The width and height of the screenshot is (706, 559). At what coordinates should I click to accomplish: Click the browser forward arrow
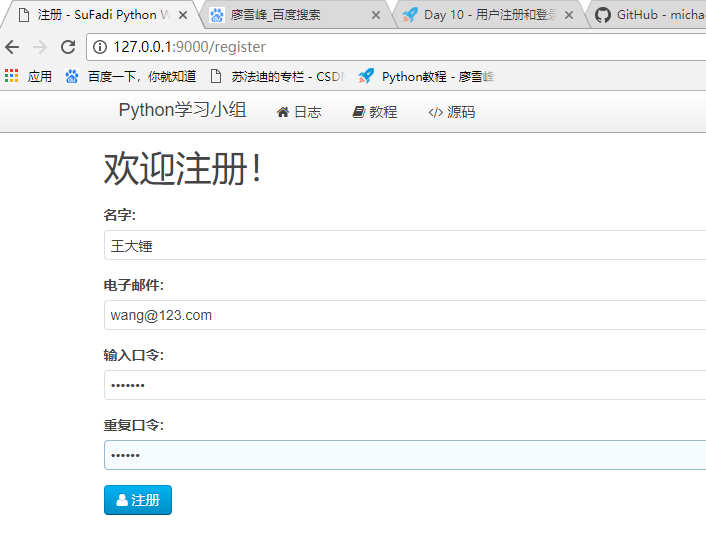(x=40, y=47)
